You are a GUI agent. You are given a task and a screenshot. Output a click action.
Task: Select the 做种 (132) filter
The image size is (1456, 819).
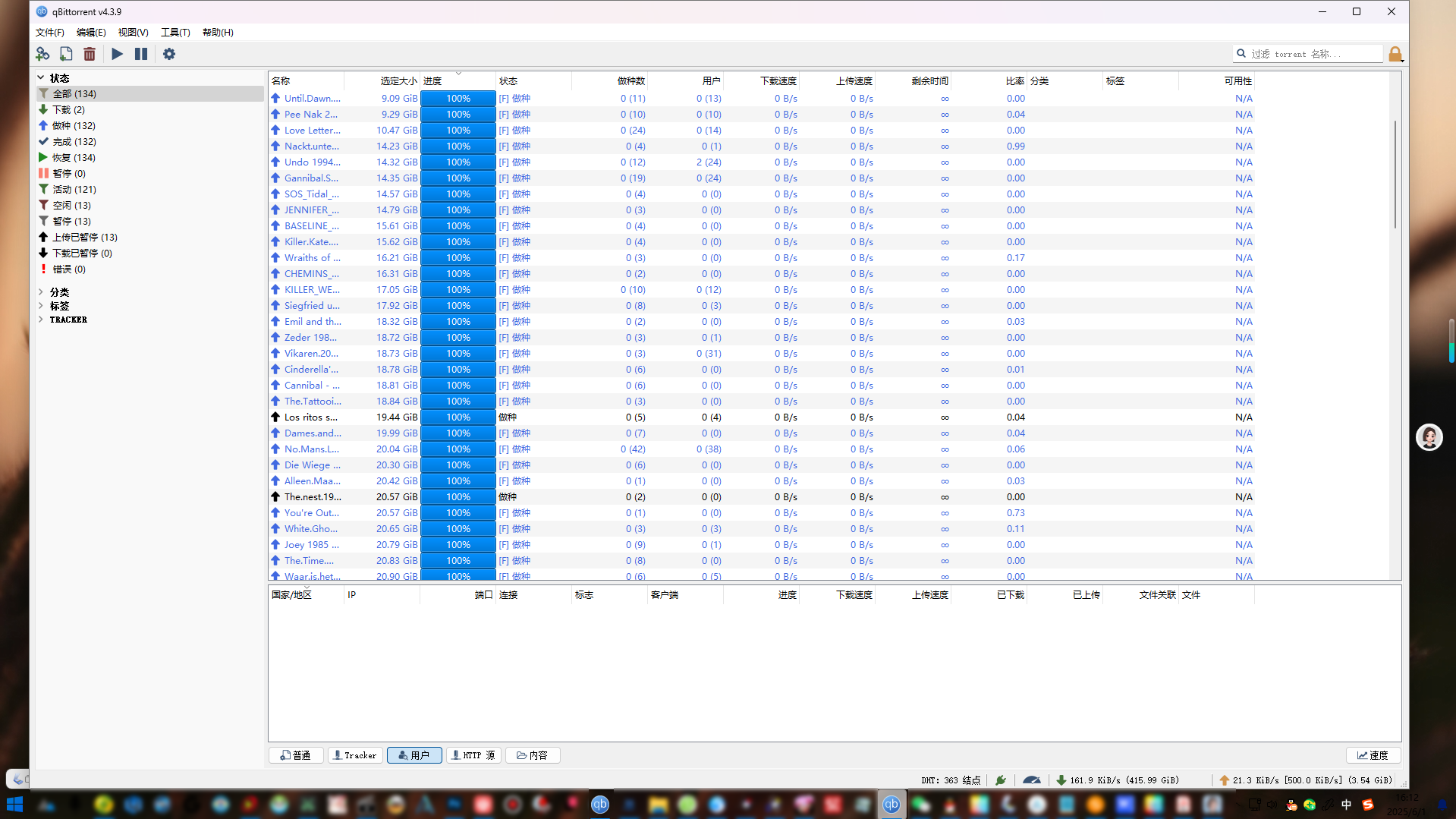pyautogui.click(x=150, y=125)
